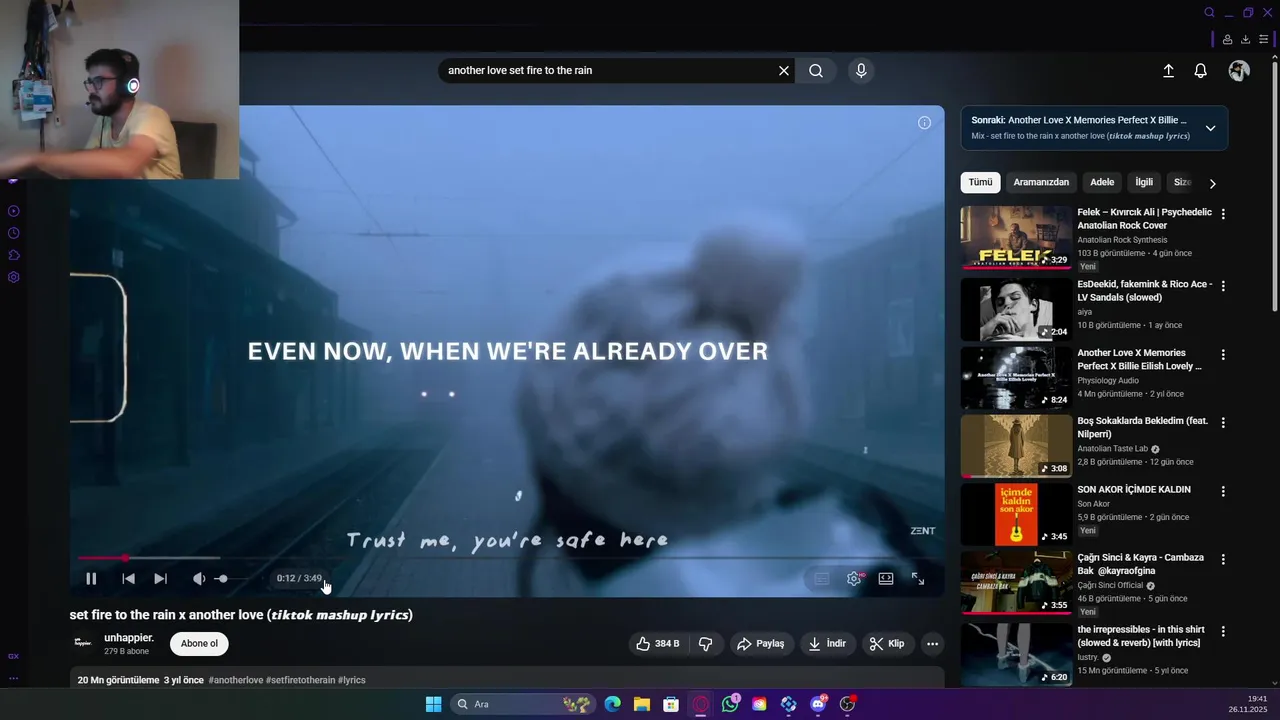Clear the search query with the X
The height and width of the screenshot is (720, 1280).
click(x=784, y=70)
